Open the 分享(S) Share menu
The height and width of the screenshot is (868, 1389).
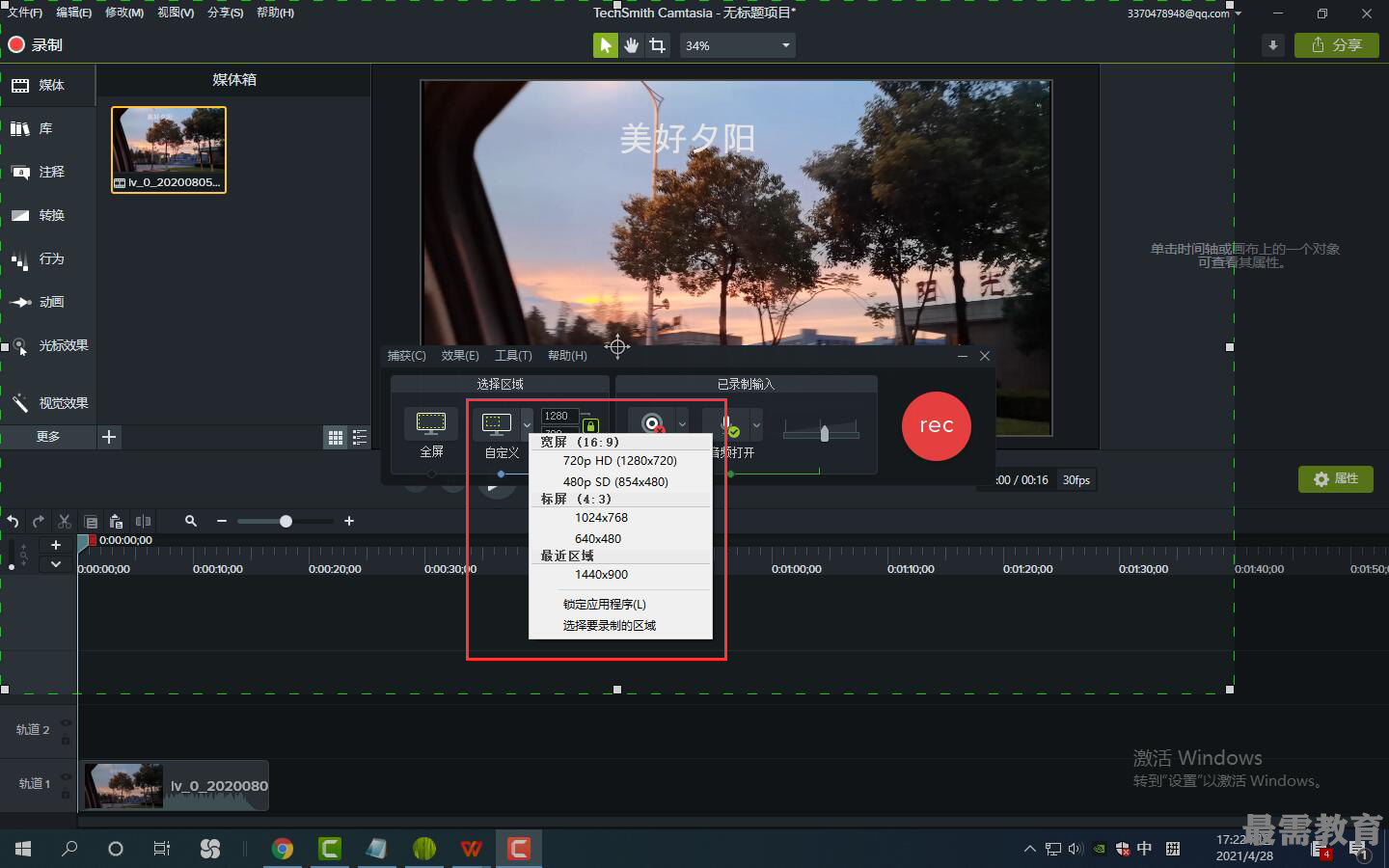click(226, 13)
